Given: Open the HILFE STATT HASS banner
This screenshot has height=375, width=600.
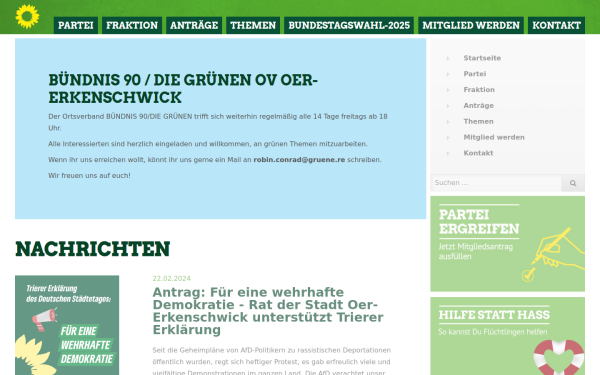Looking at the screenshot, I should pyautogui.click(x=507, y=336).
